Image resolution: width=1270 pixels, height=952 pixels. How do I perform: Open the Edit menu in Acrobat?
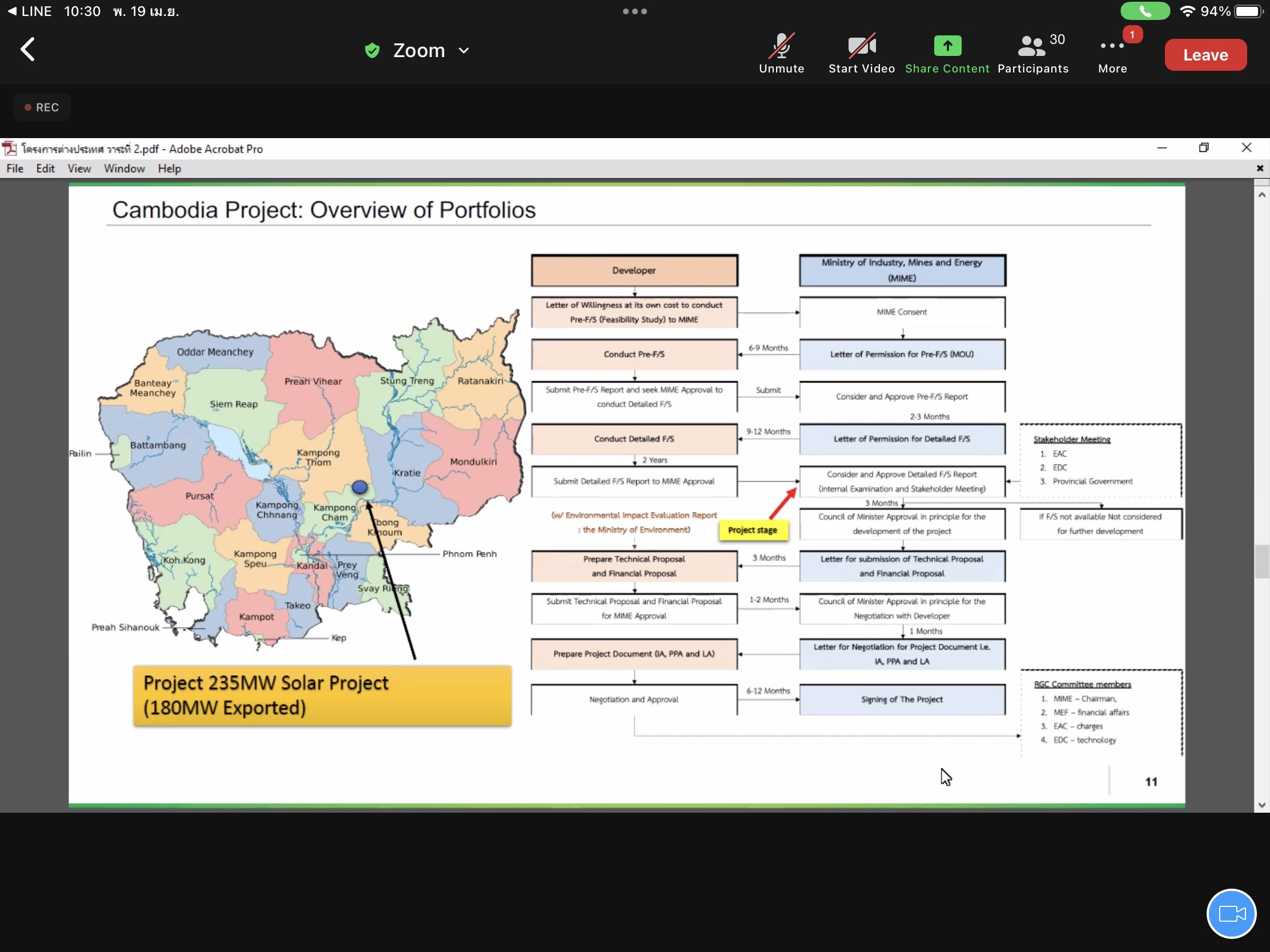pos(45,169)
